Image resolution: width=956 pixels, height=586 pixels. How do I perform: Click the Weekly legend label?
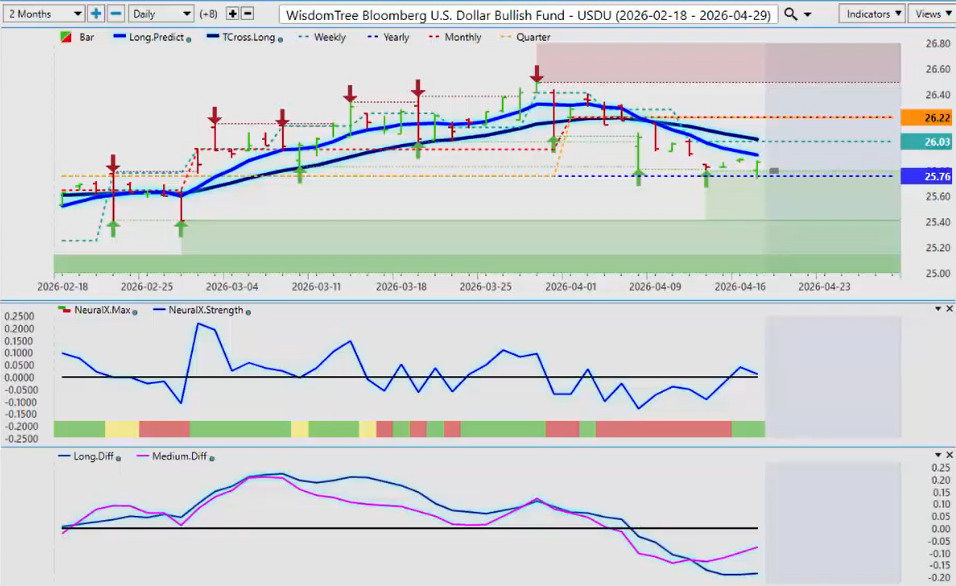[329, 38]
